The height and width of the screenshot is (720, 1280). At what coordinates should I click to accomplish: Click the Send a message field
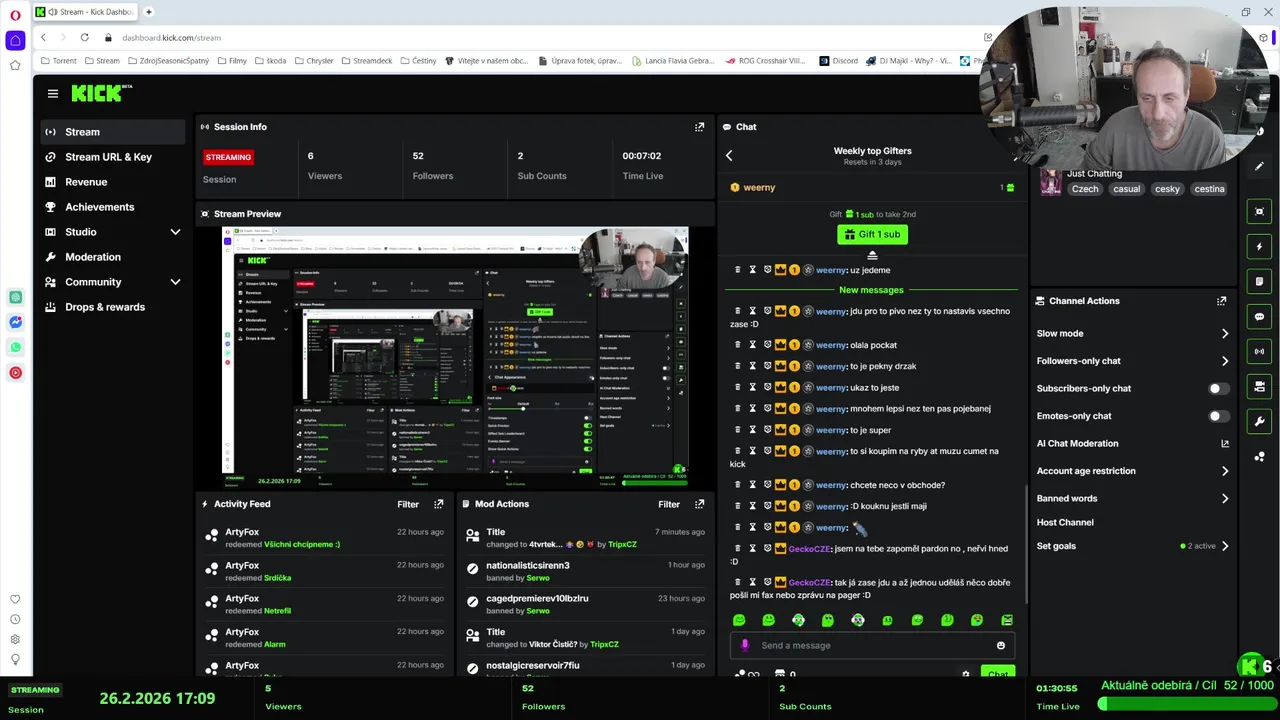click(872, 646)
